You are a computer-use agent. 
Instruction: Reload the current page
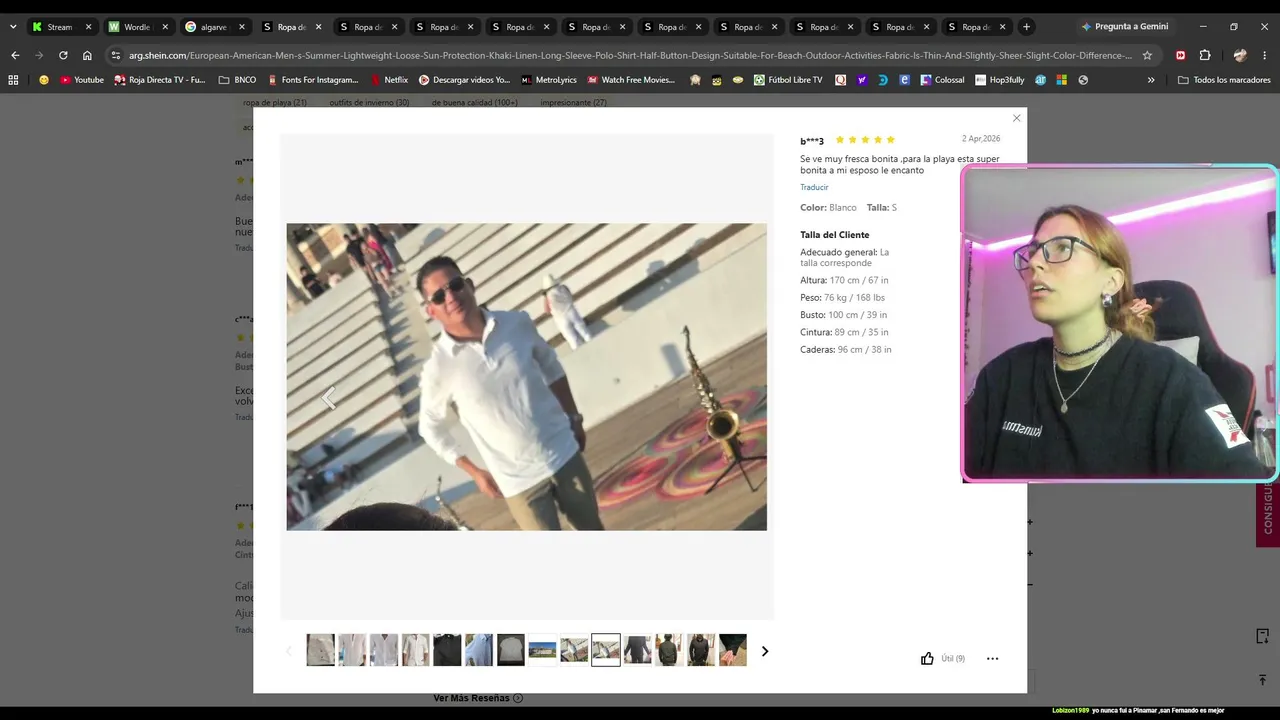tap(63, 55)
